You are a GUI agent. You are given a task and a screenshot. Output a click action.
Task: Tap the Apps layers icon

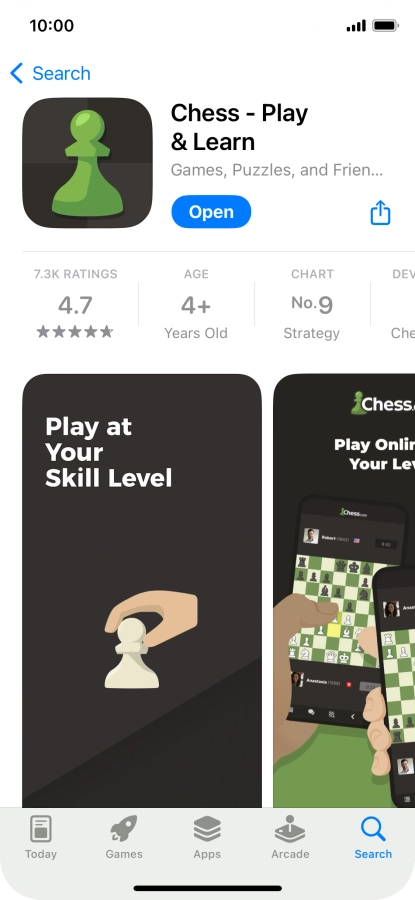coord(207,829)
